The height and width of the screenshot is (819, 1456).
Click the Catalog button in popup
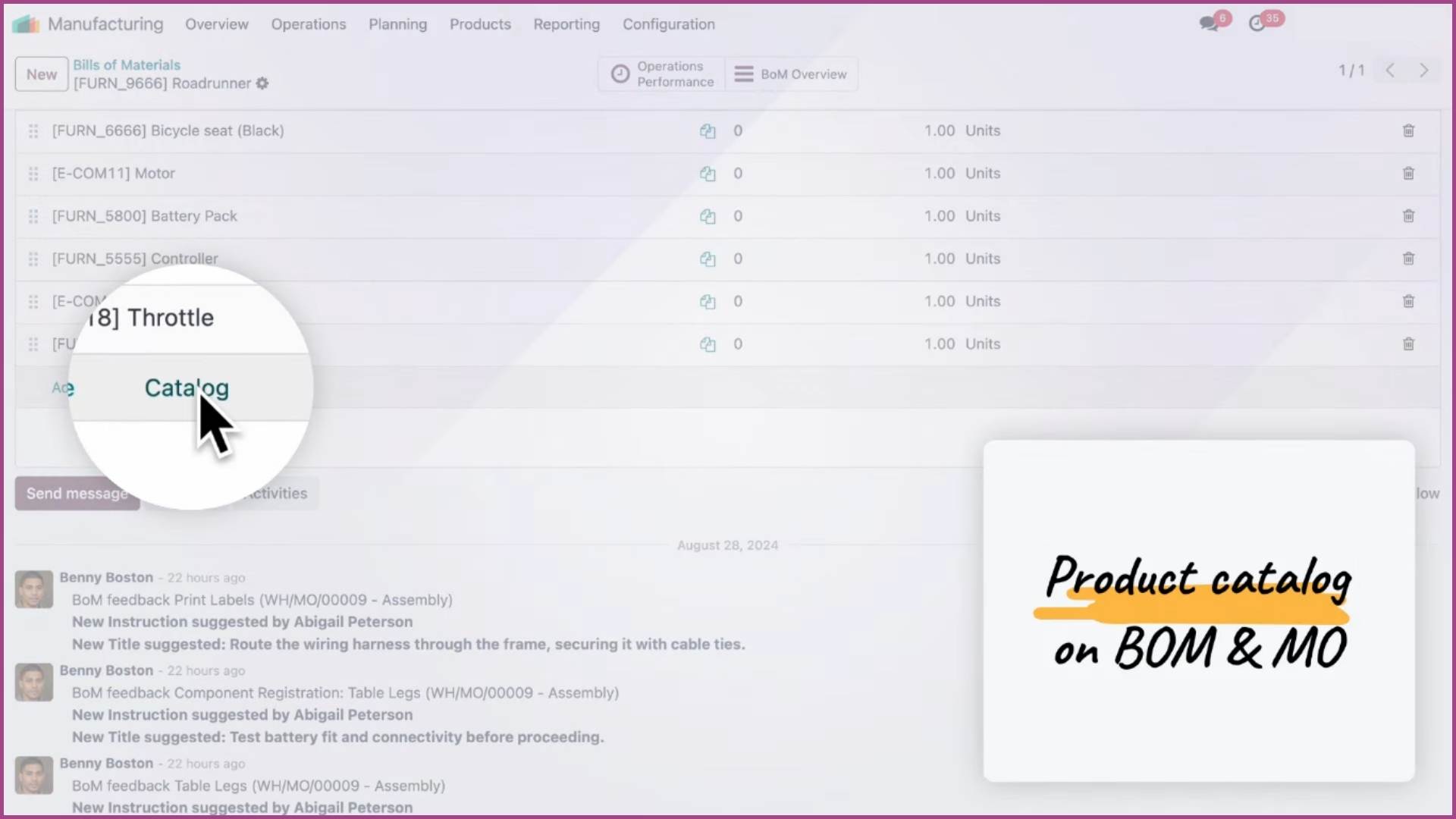pyautogui.click(x=186, y=388)
